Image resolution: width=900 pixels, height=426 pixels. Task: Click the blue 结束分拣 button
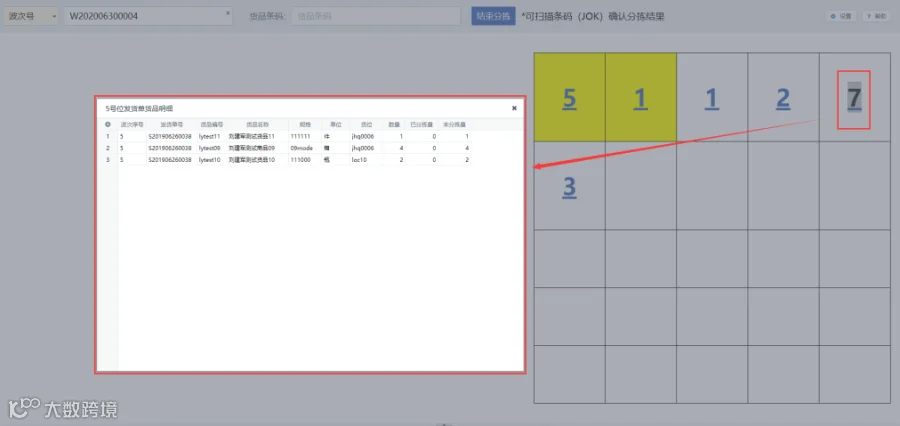pos(493,16)
